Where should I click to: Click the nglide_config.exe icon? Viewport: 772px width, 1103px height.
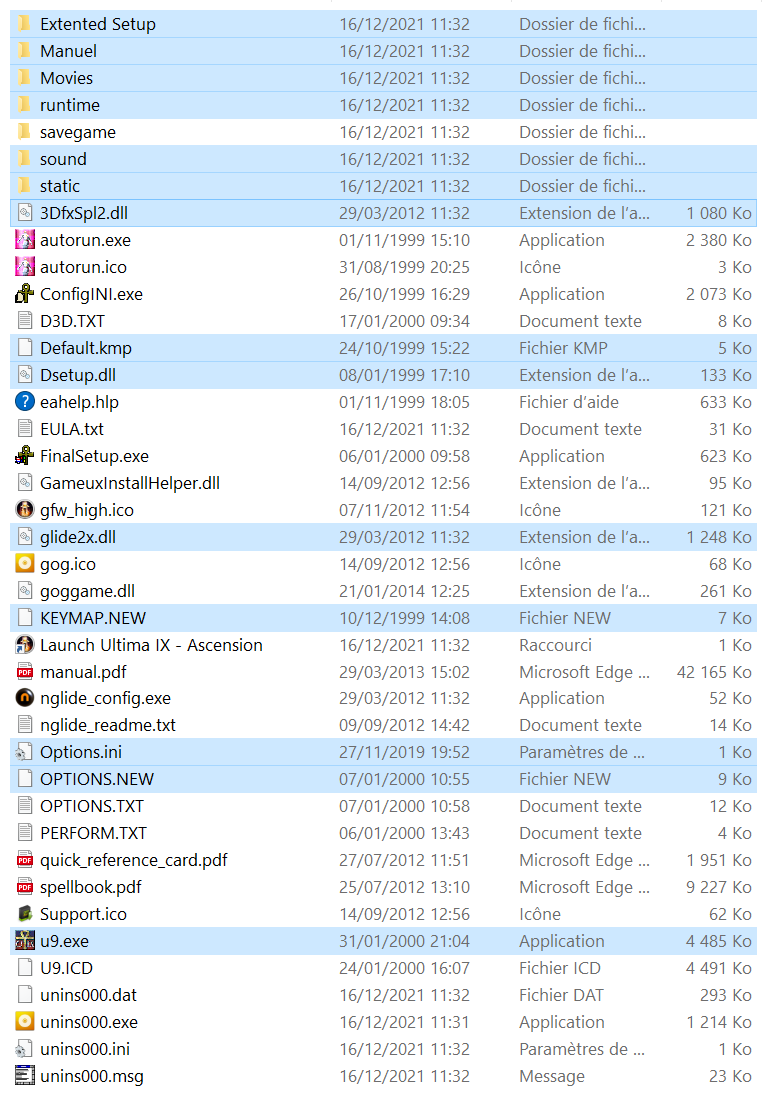click(25, 698)
